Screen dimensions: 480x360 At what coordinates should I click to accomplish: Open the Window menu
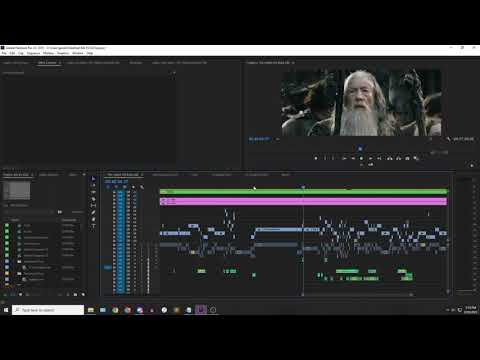tap(78, 53)
